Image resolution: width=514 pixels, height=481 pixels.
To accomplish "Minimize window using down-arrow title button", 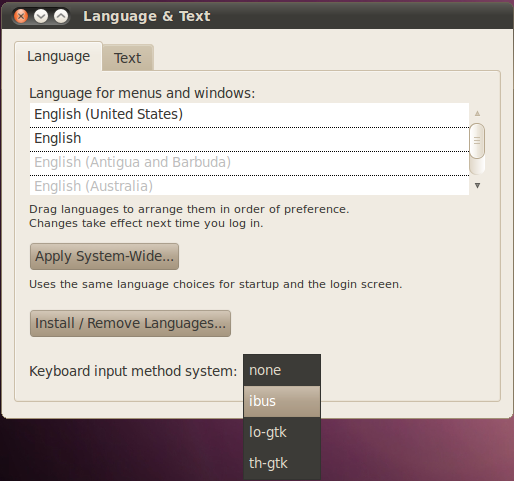I will (x=41, y=16).
